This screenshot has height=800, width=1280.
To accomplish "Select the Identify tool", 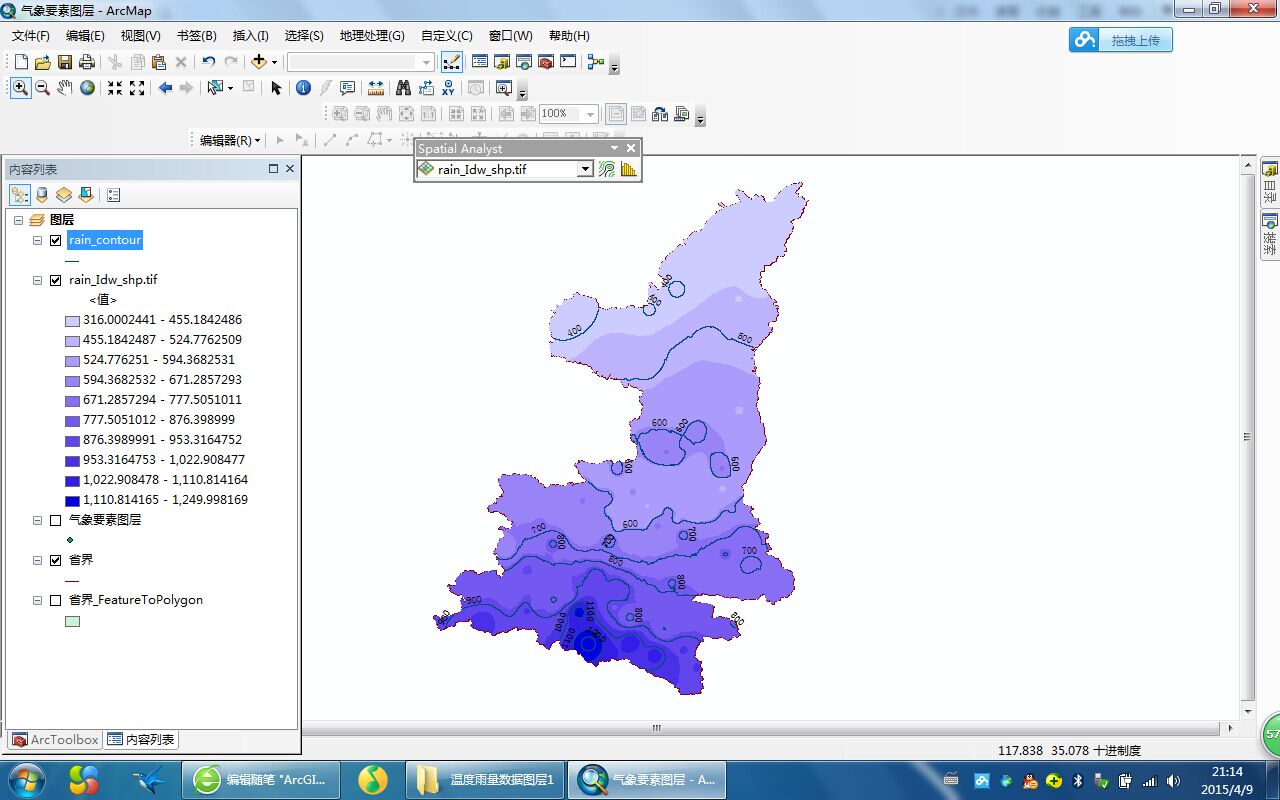I will [x=304, y=88].
